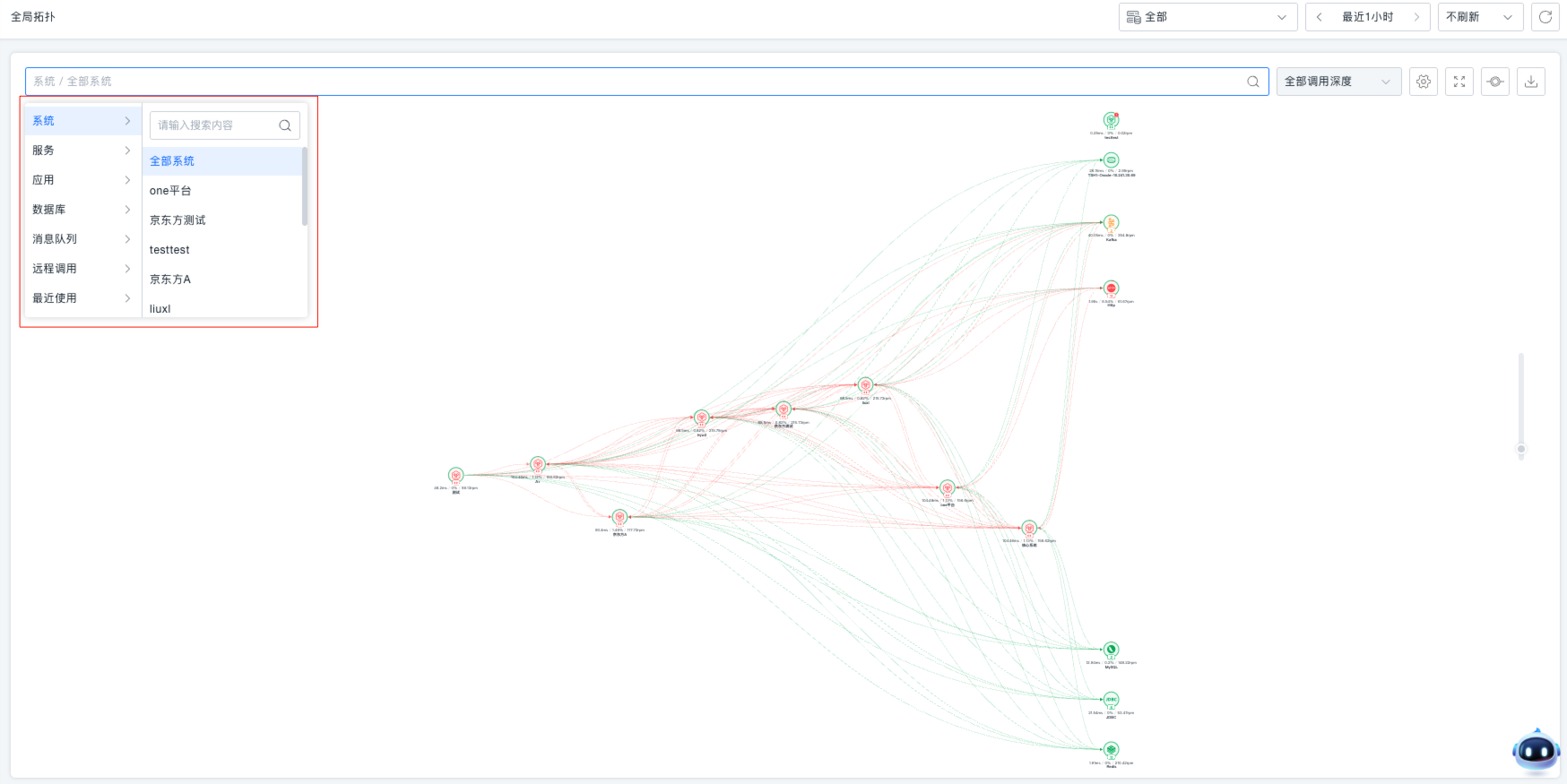The image size is (1567, 784).
Task: Click the Redis node icon
Action: (x=1111, y=750)
